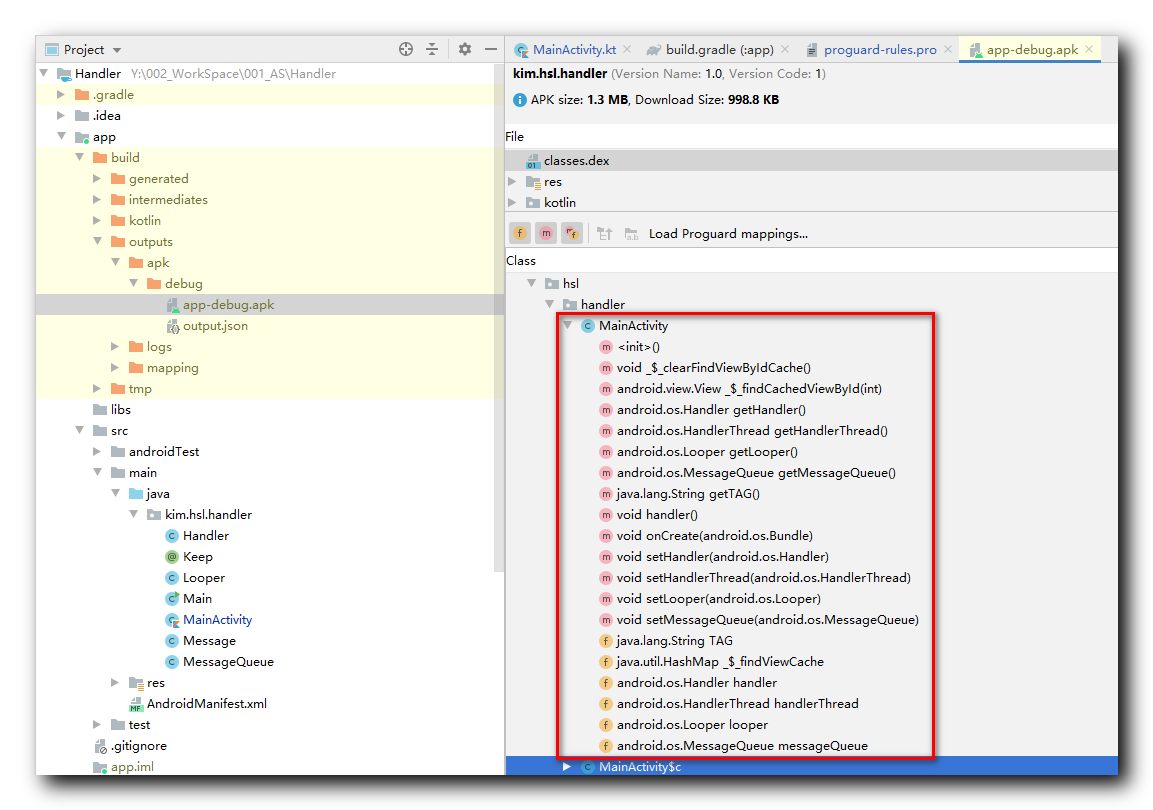
Task: Collapse the build folder in Project tree
Action: point(79,157)
